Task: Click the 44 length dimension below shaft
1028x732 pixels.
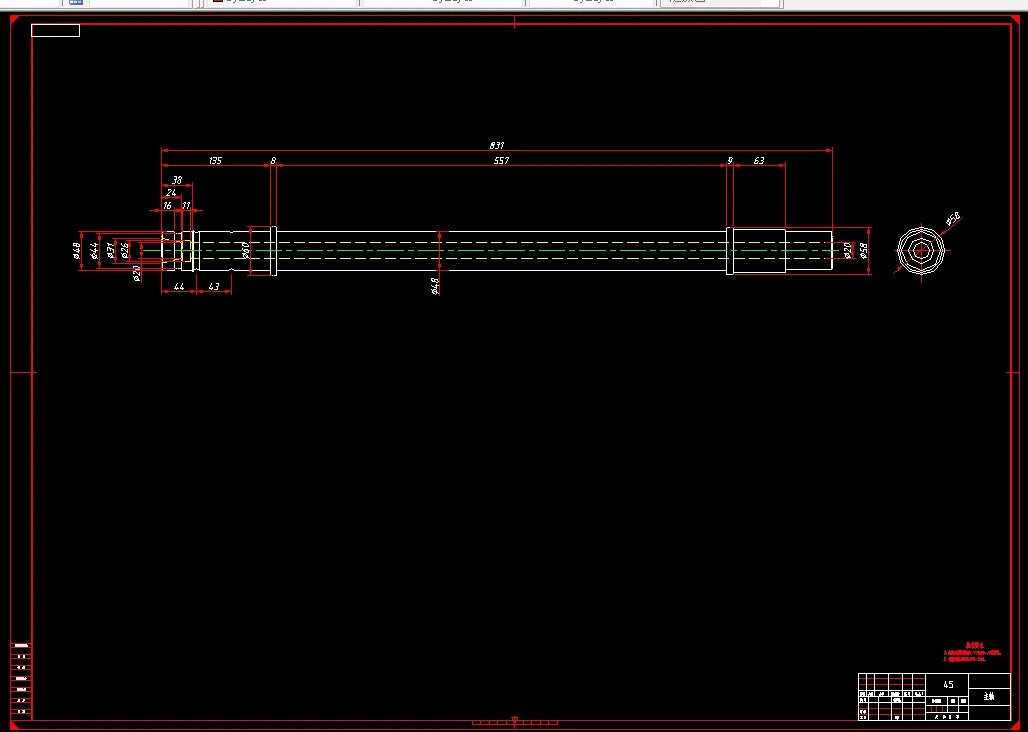Action: point(178,287)
